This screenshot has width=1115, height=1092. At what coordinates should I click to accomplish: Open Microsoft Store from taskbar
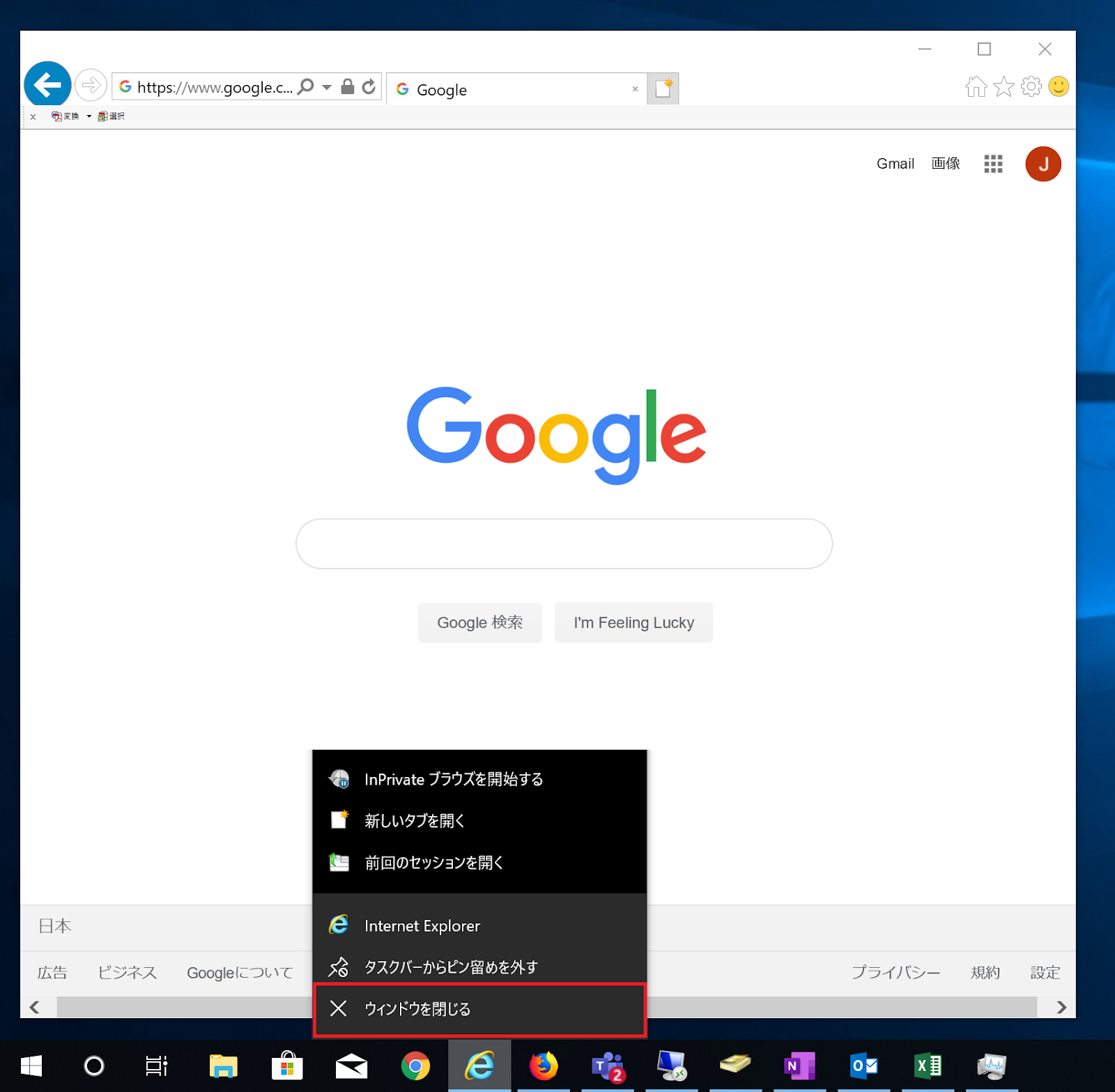tap(287, 1066)
